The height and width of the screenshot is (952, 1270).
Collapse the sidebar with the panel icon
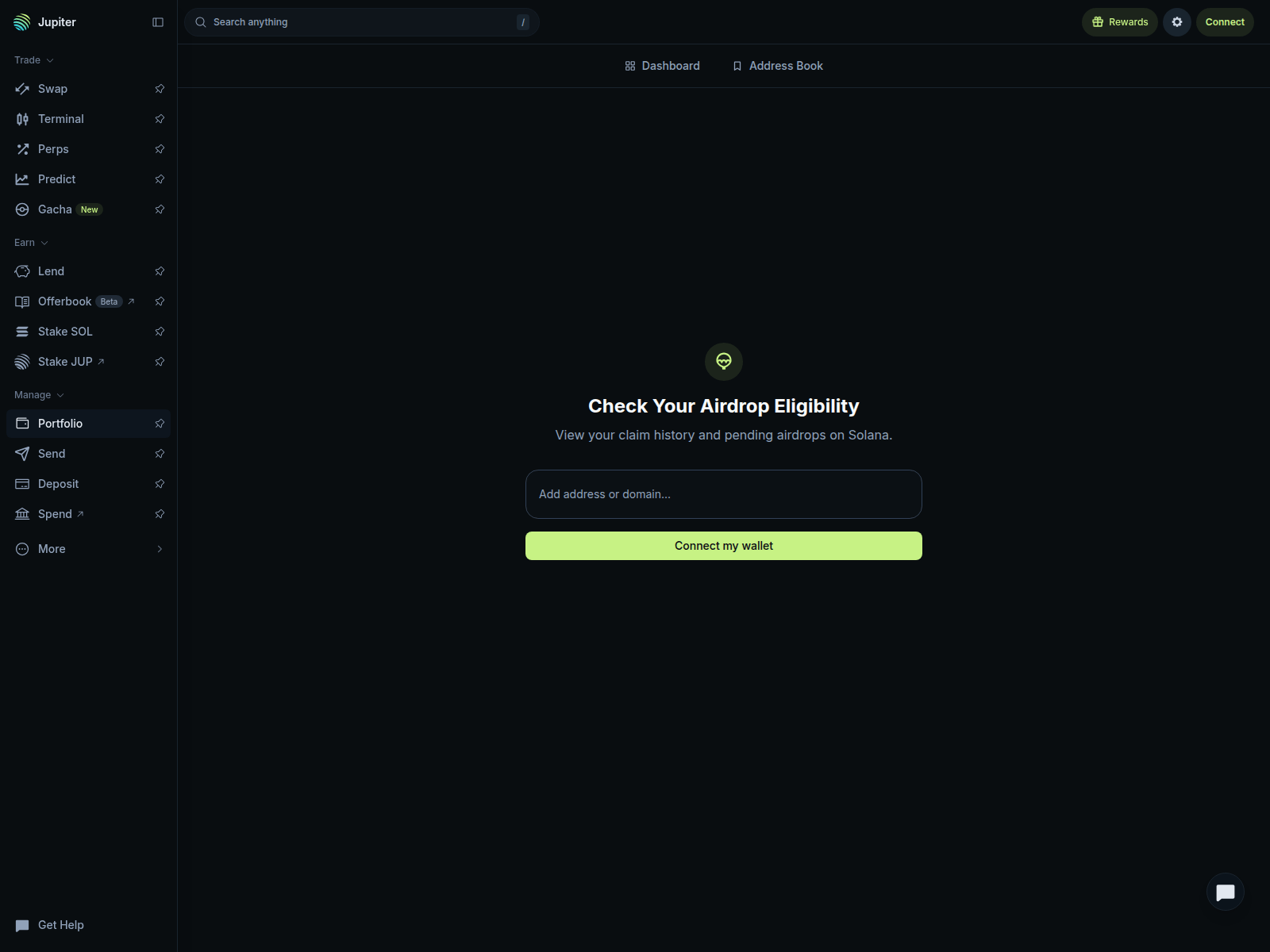[x=158, y=22]
